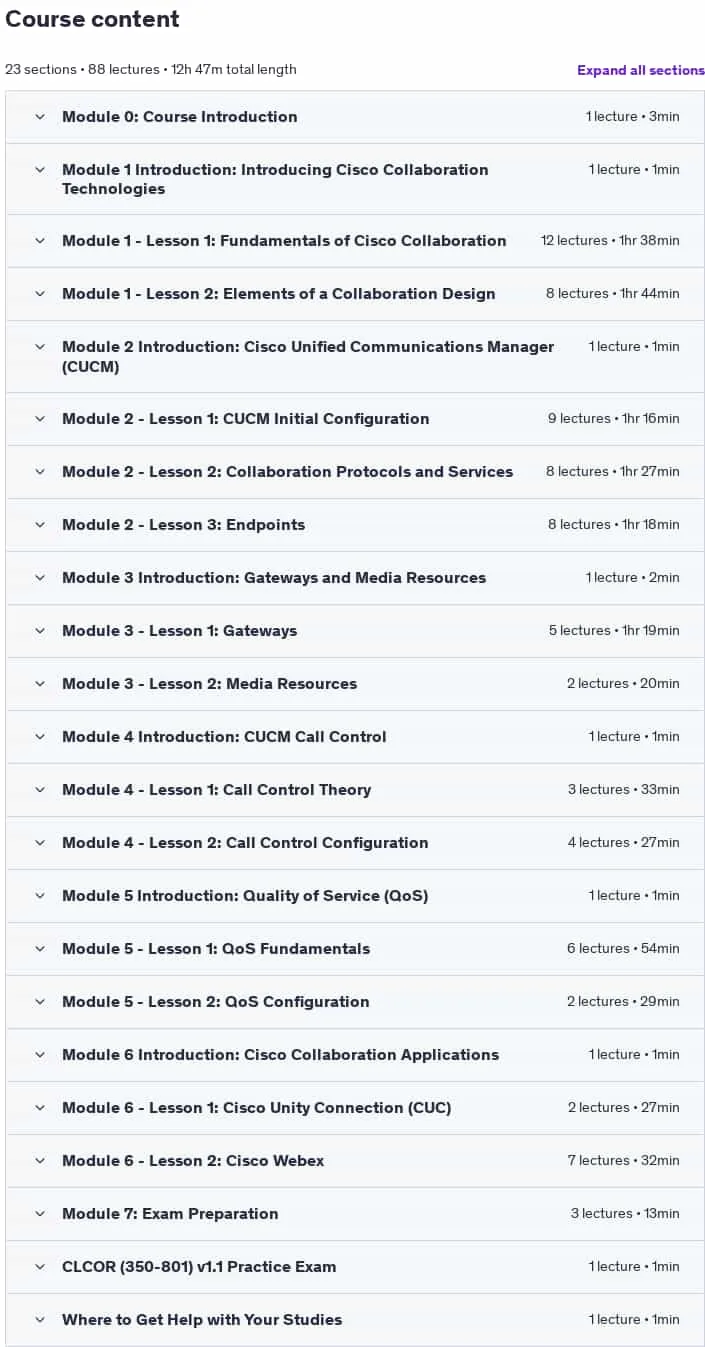Open the Module 2 Lesson 3 Endpoints chevron
The height and width of the screenshot is (1347, 705).
(40, 525)
